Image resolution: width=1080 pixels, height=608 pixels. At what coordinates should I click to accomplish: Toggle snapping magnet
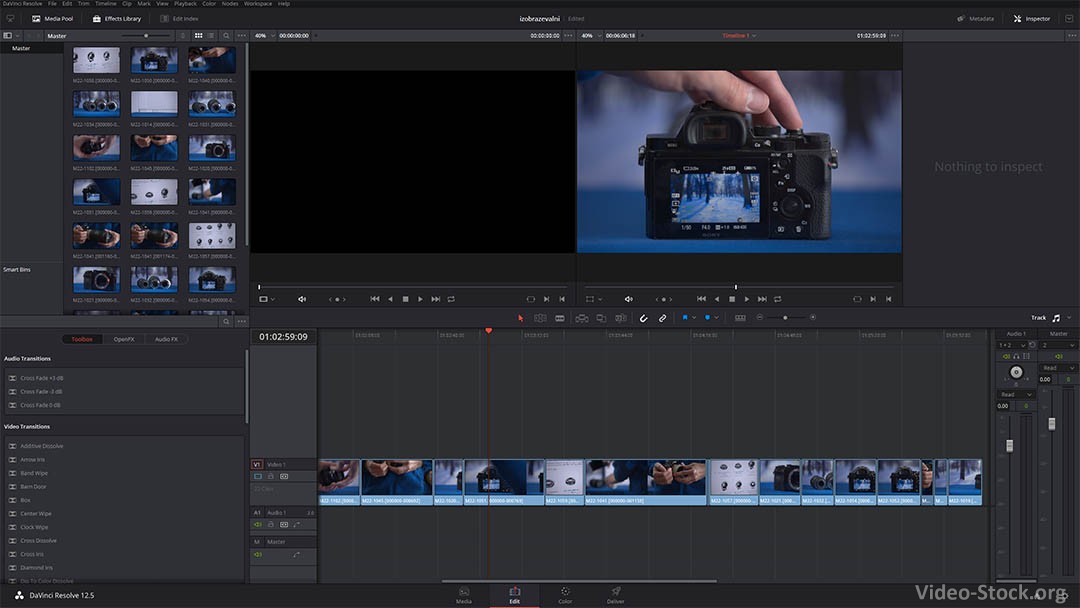643,318
